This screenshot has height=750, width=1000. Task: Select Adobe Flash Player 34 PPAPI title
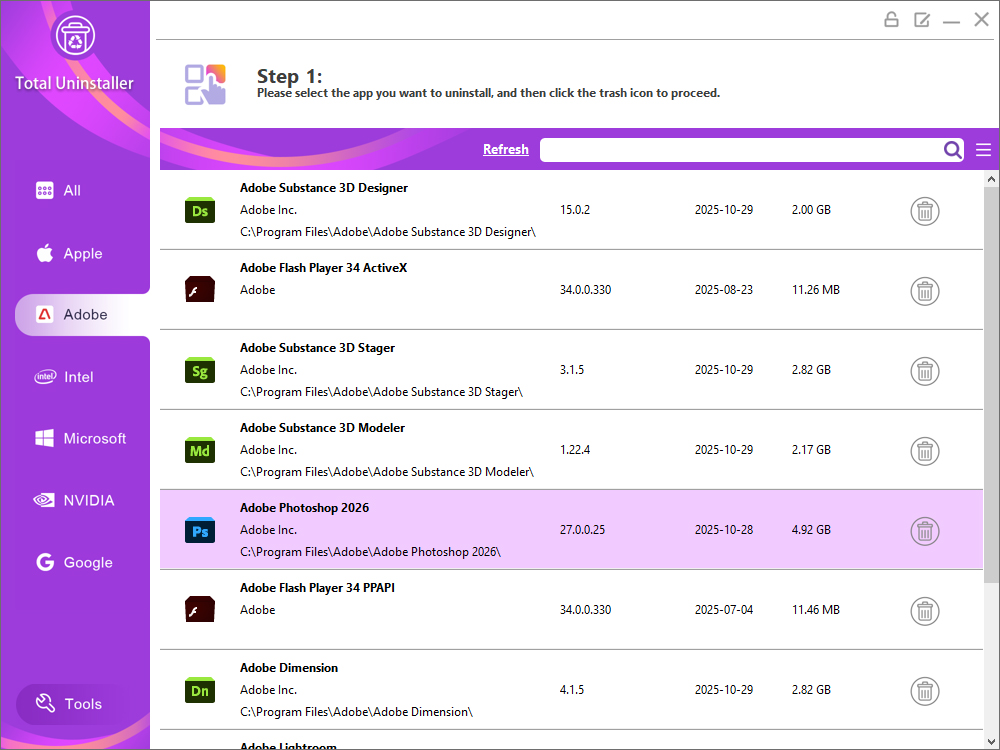[x=317, y=588]
